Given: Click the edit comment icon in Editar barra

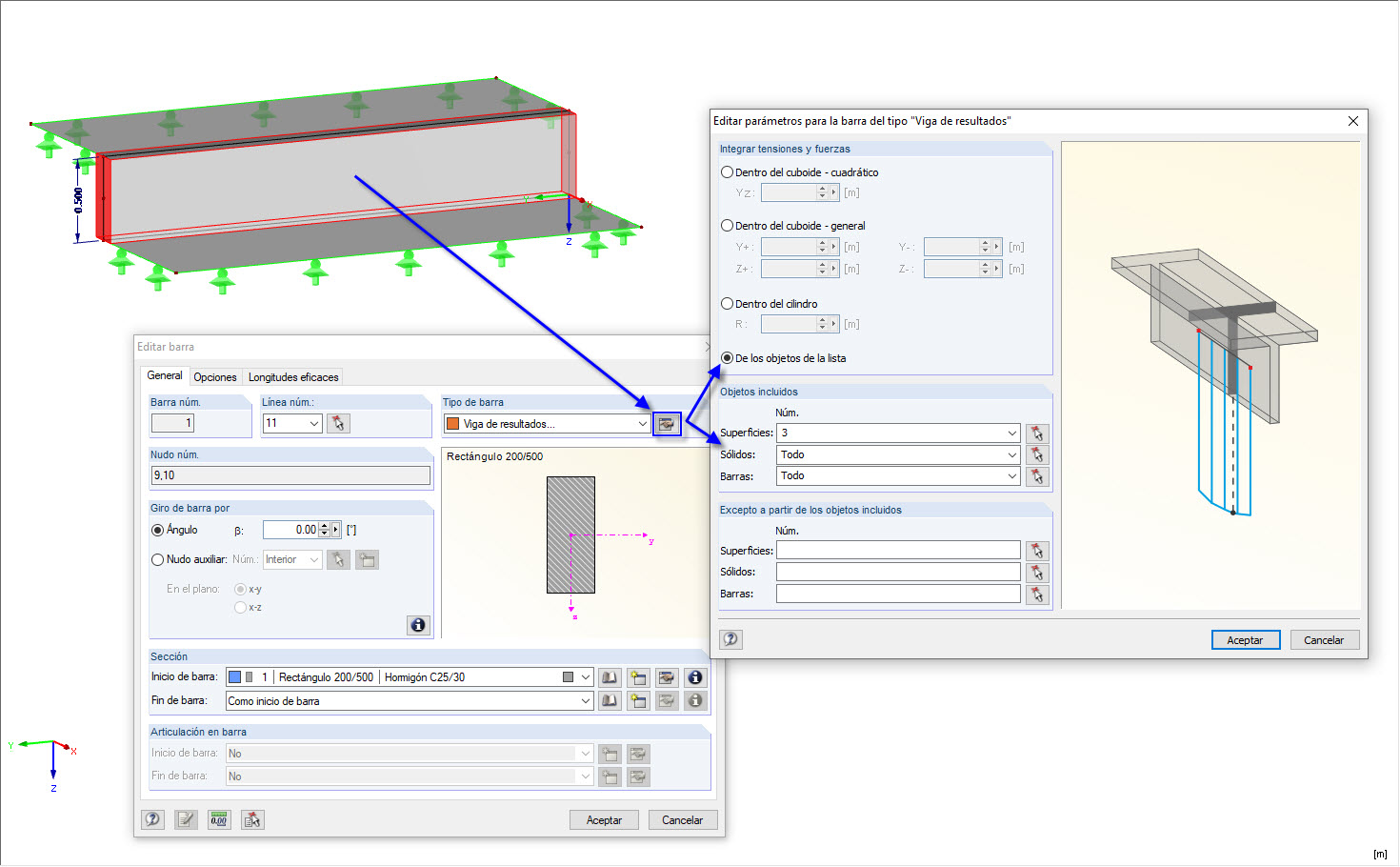Looking at the screenshot, I should point(186,819).
